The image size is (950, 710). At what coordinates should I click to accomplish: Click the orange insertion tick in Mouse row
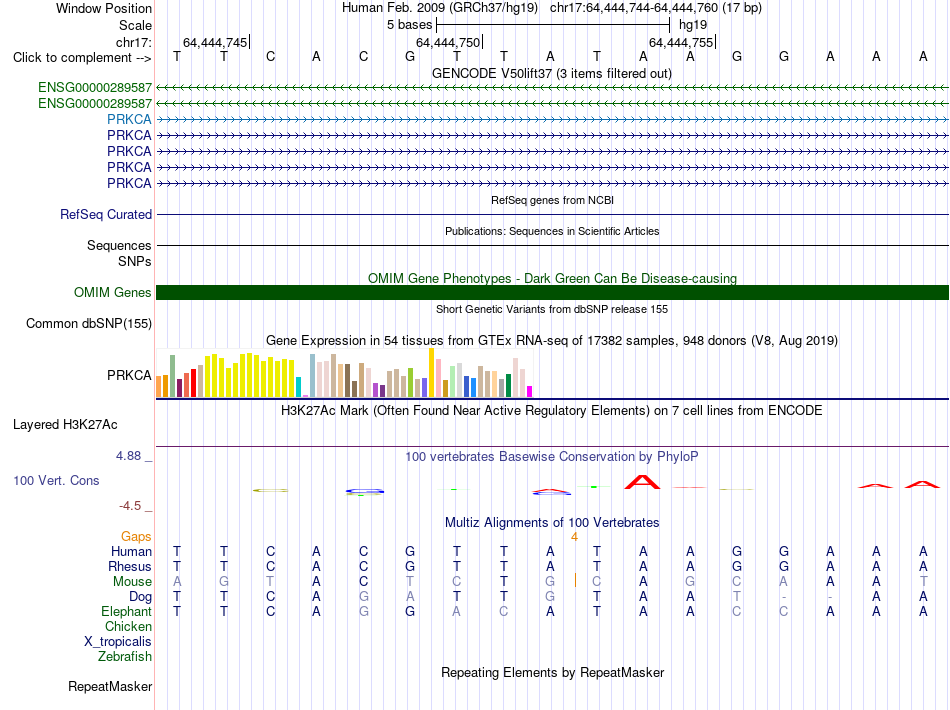(575, 580)
